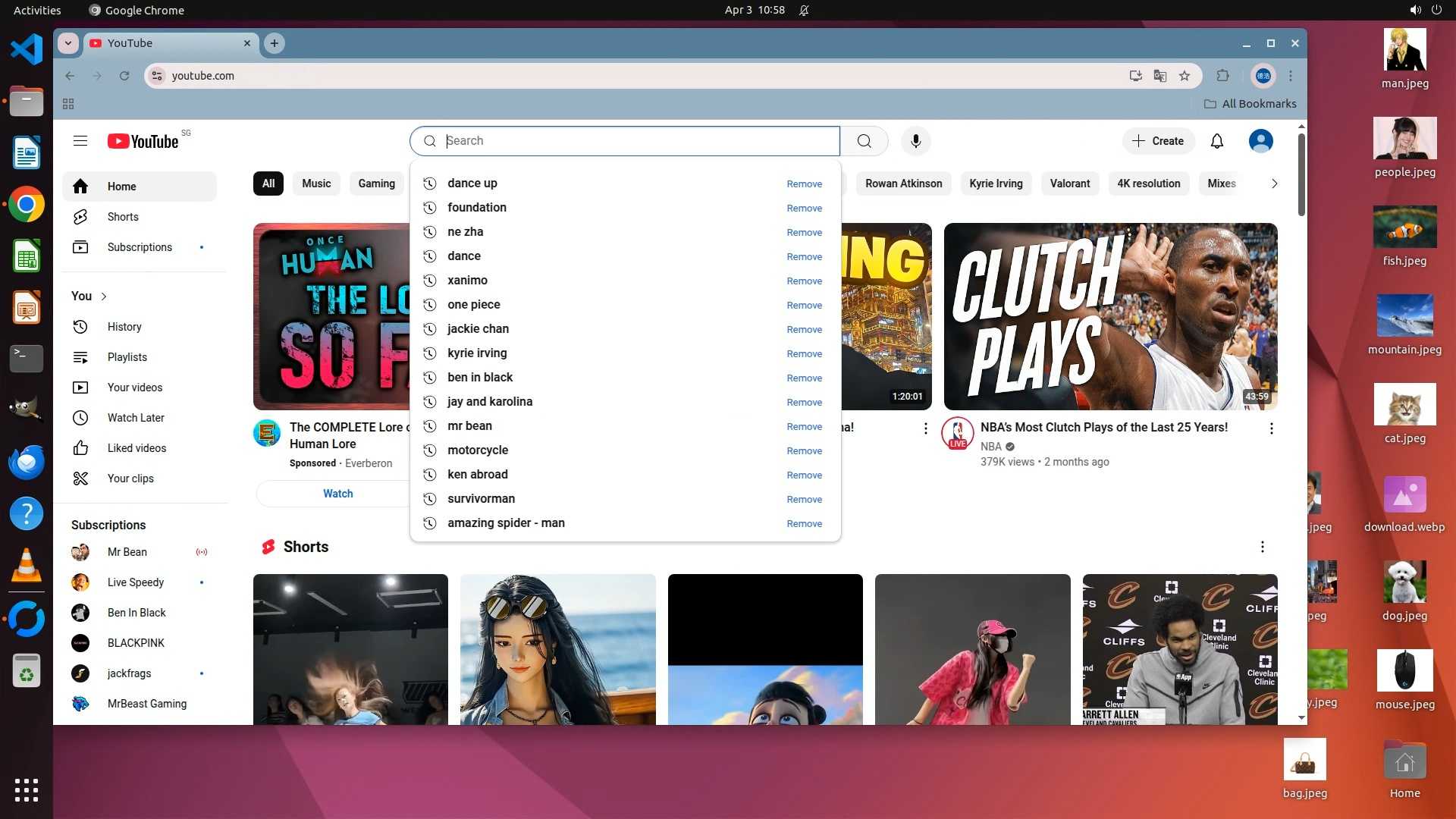Open the Chrome tab search dropdown
Screen dimensions: 1456x819
(x=68, y=43)
